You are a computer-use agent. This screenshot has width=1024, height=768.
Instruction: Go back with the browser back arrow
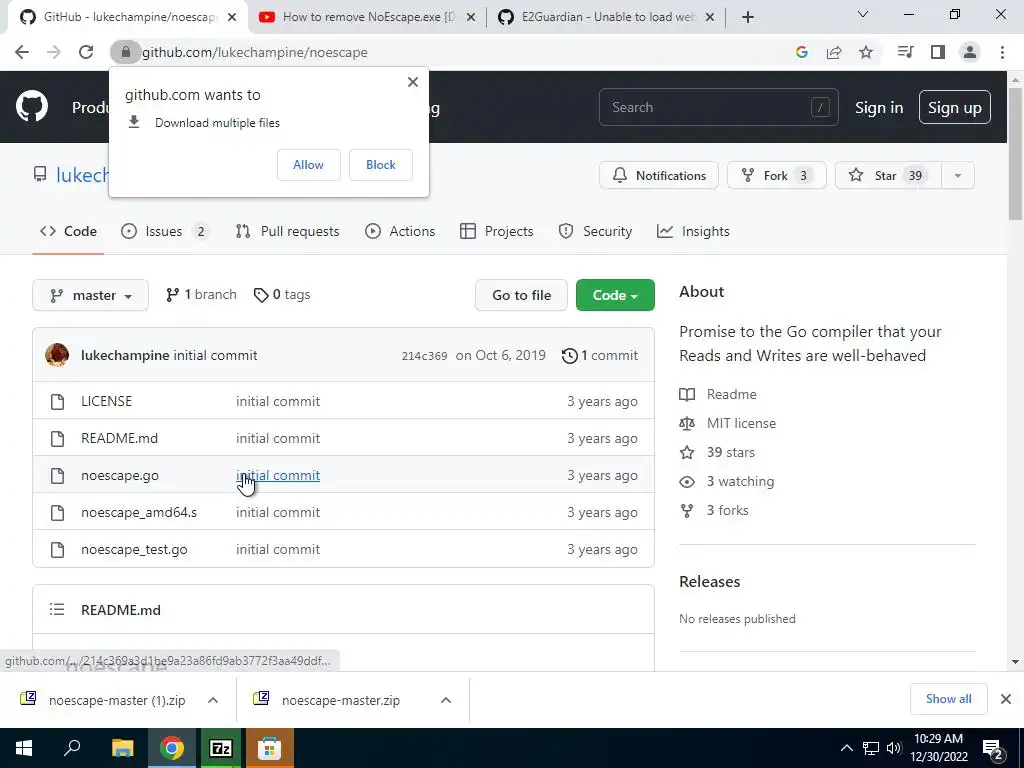tap(22, 52)
